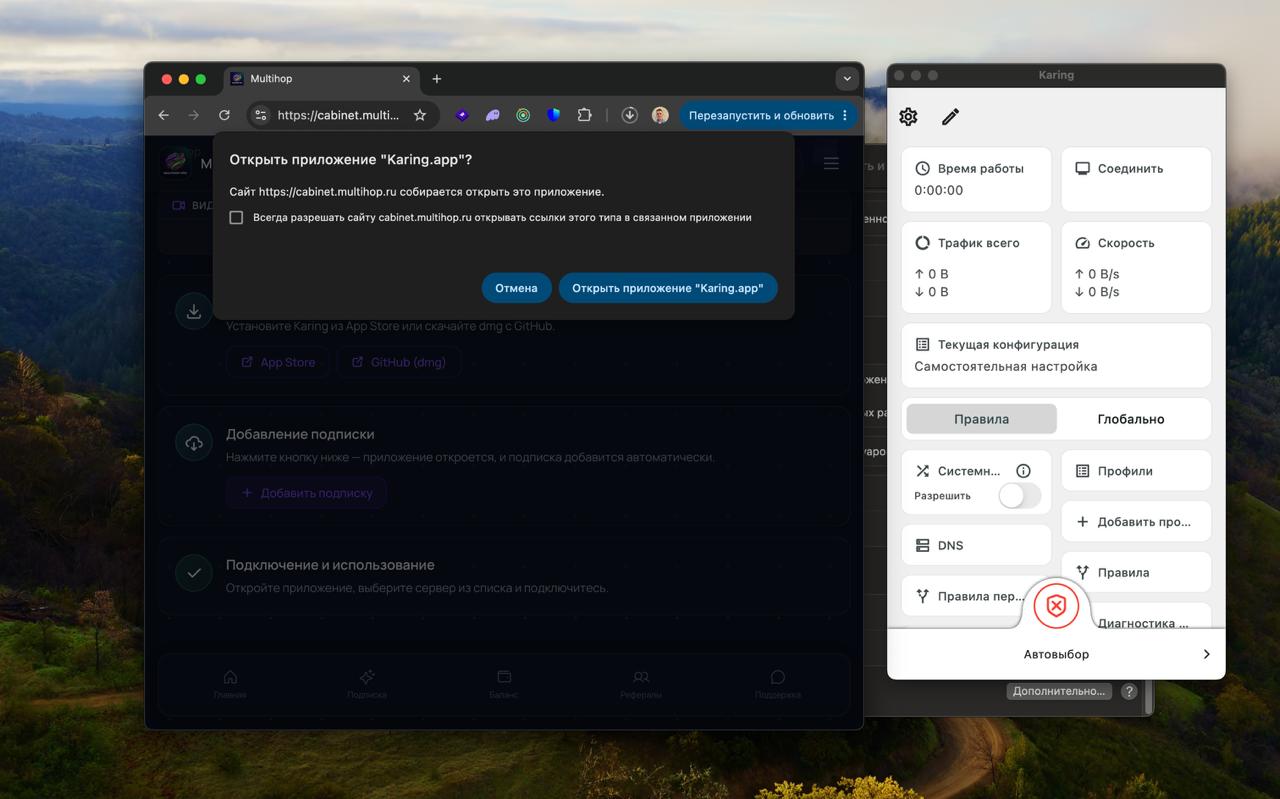The width and height of the screenshot is (1280, 799).
Task: Open the Multihop hamburger menu
Action: point(831,163)
